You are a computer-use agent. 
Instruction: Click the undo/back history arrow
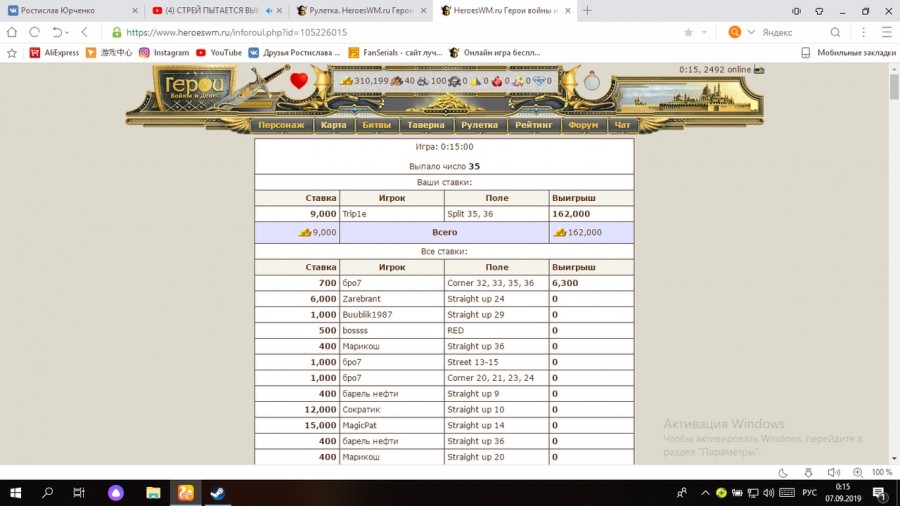click(x=57, y=32)
